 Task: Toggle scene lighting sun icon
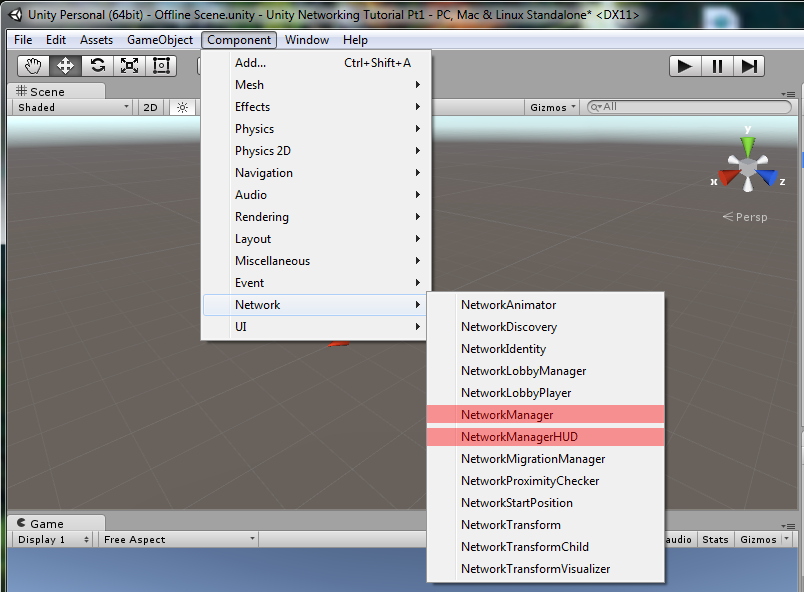coord(182,108)
